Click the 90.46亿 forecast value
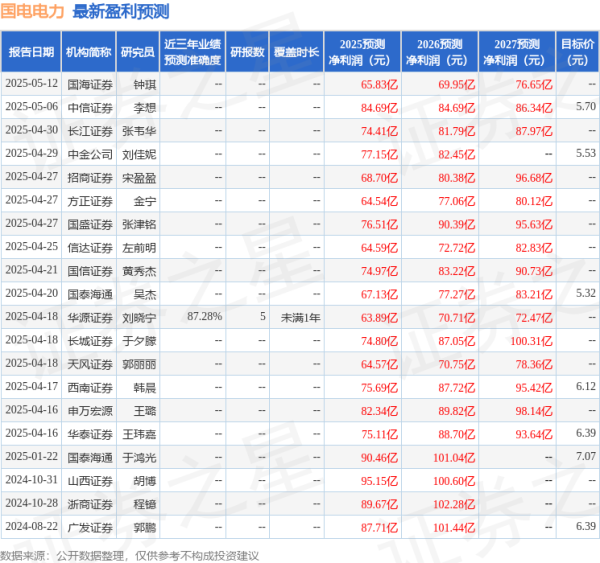 point(379,458)
